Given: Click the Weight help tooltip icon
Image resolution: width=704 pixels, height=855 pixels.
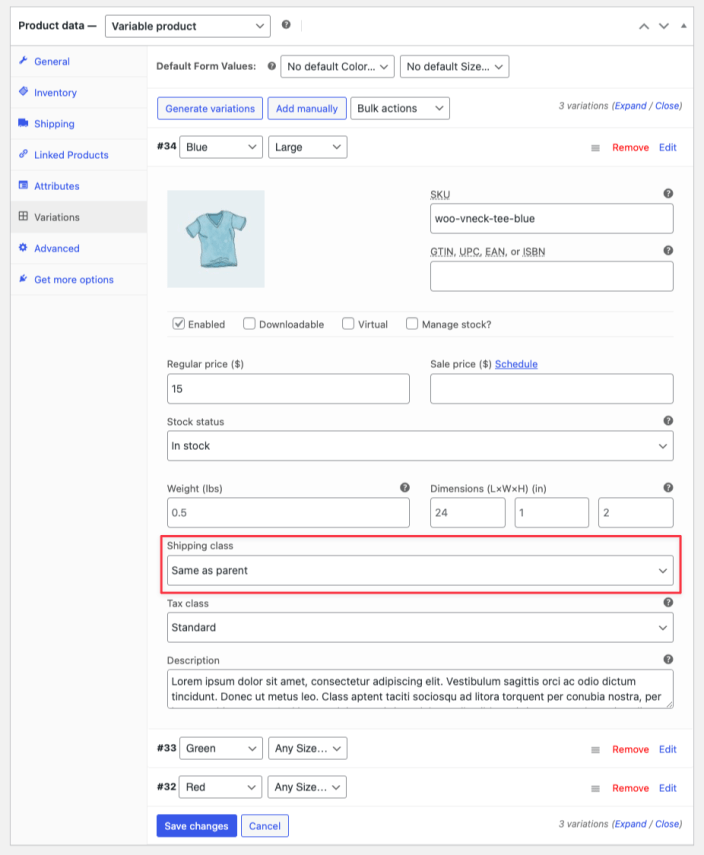Looking at the screenshot, I should point(405,488).
